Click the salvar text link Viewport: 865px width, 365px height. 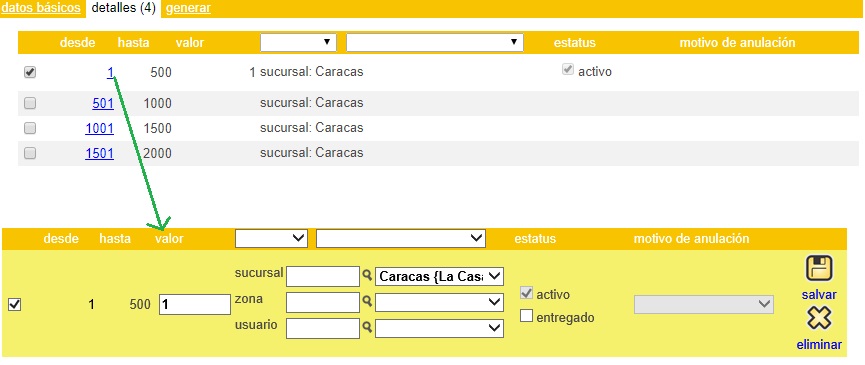[x=819, y=294]
